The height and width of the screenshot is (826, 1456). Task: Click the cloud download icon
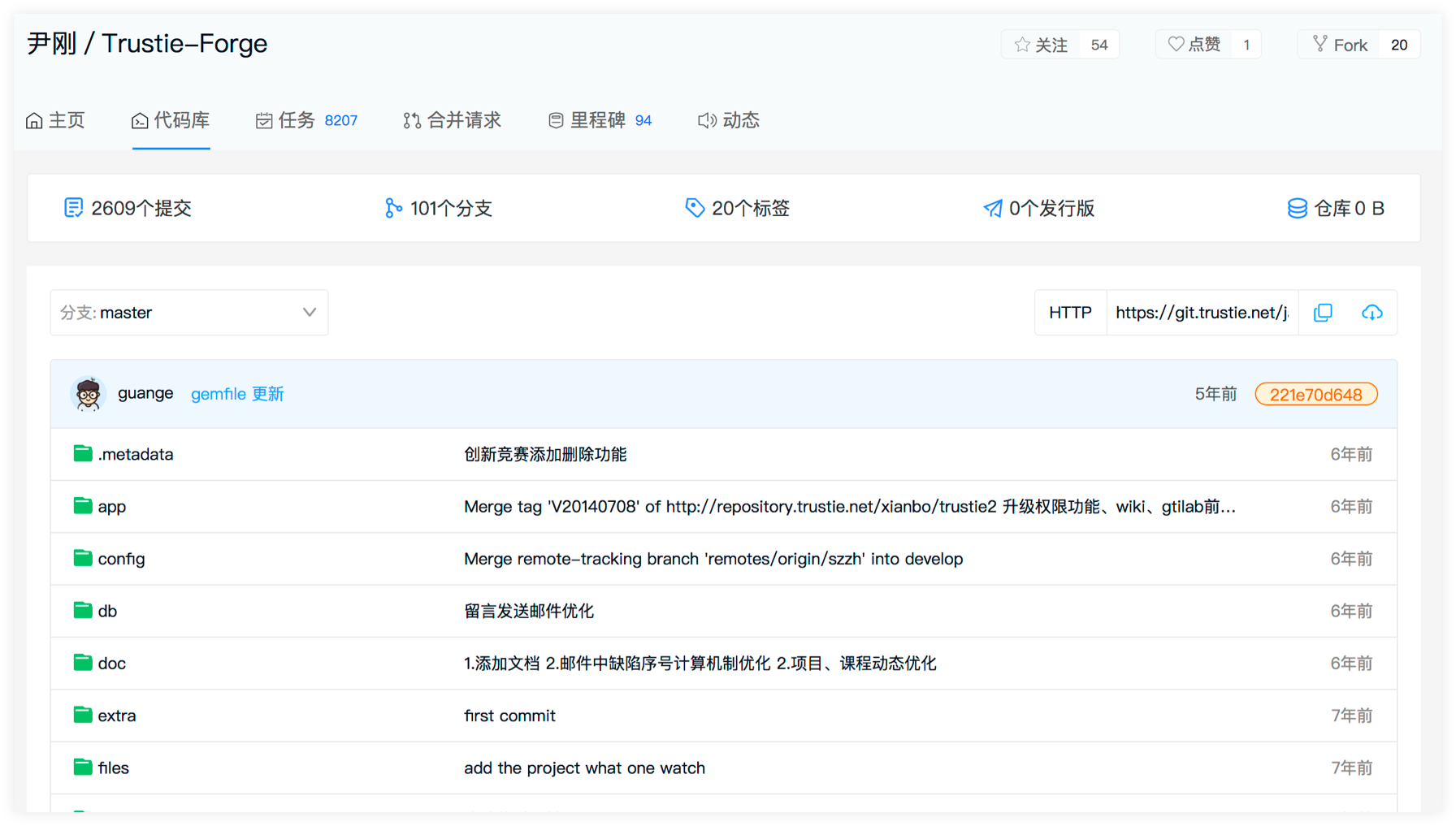[x=1371, y=313]
